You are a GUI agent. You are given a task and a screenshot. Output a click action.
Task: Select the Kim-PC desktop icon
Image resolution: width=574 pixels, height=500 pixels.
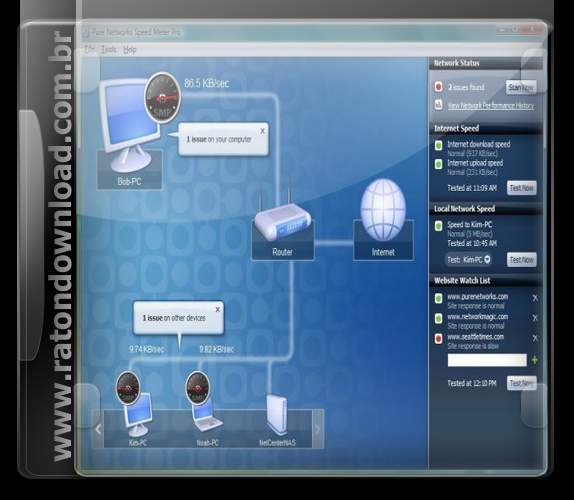point(138,415)
